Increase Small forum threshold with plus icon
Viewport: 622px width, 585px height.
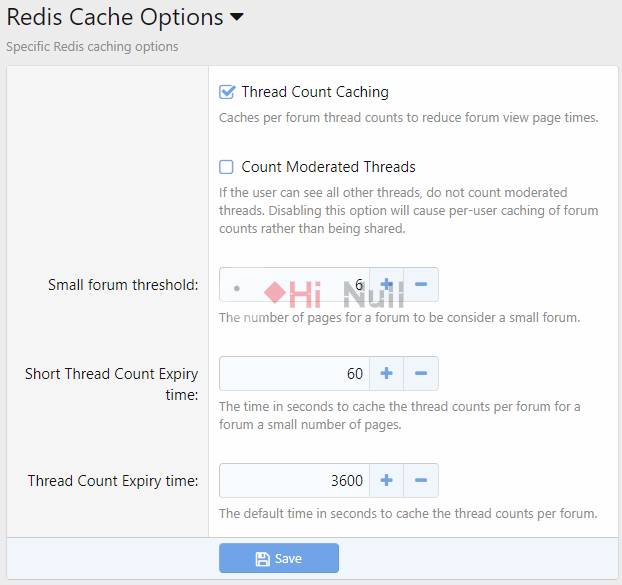[x=386, y=284]
